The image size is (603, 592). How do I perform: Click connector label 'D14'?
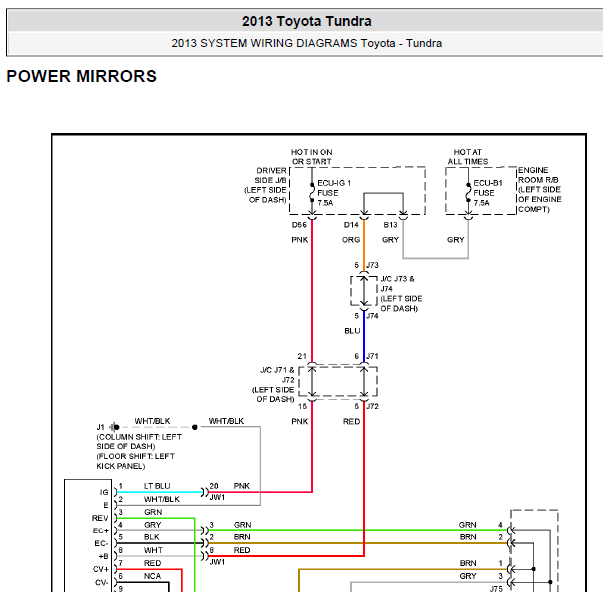(351, 225)
